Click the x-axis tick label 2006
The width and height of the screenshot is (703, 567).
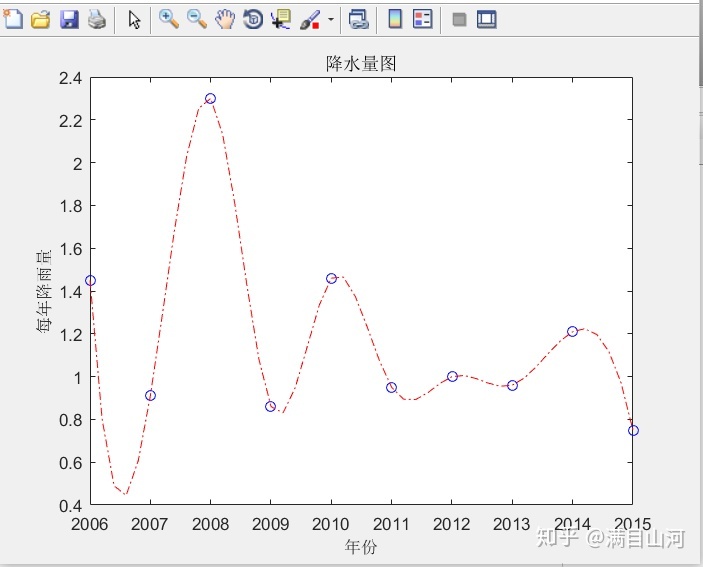click(89, 524)
